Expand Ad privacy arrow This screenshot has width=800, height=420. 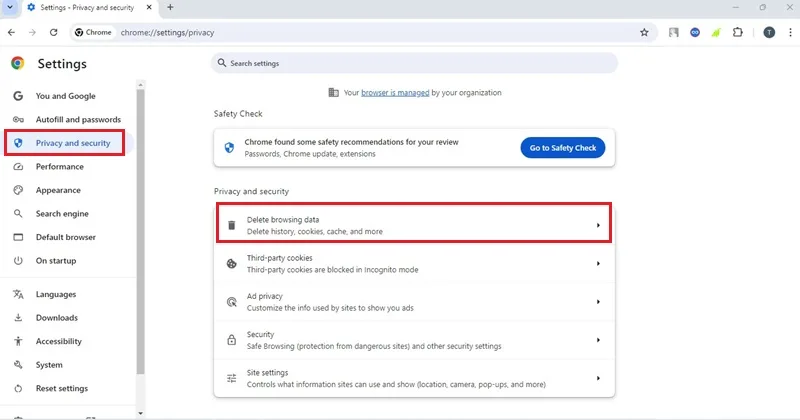pos(598,302)
